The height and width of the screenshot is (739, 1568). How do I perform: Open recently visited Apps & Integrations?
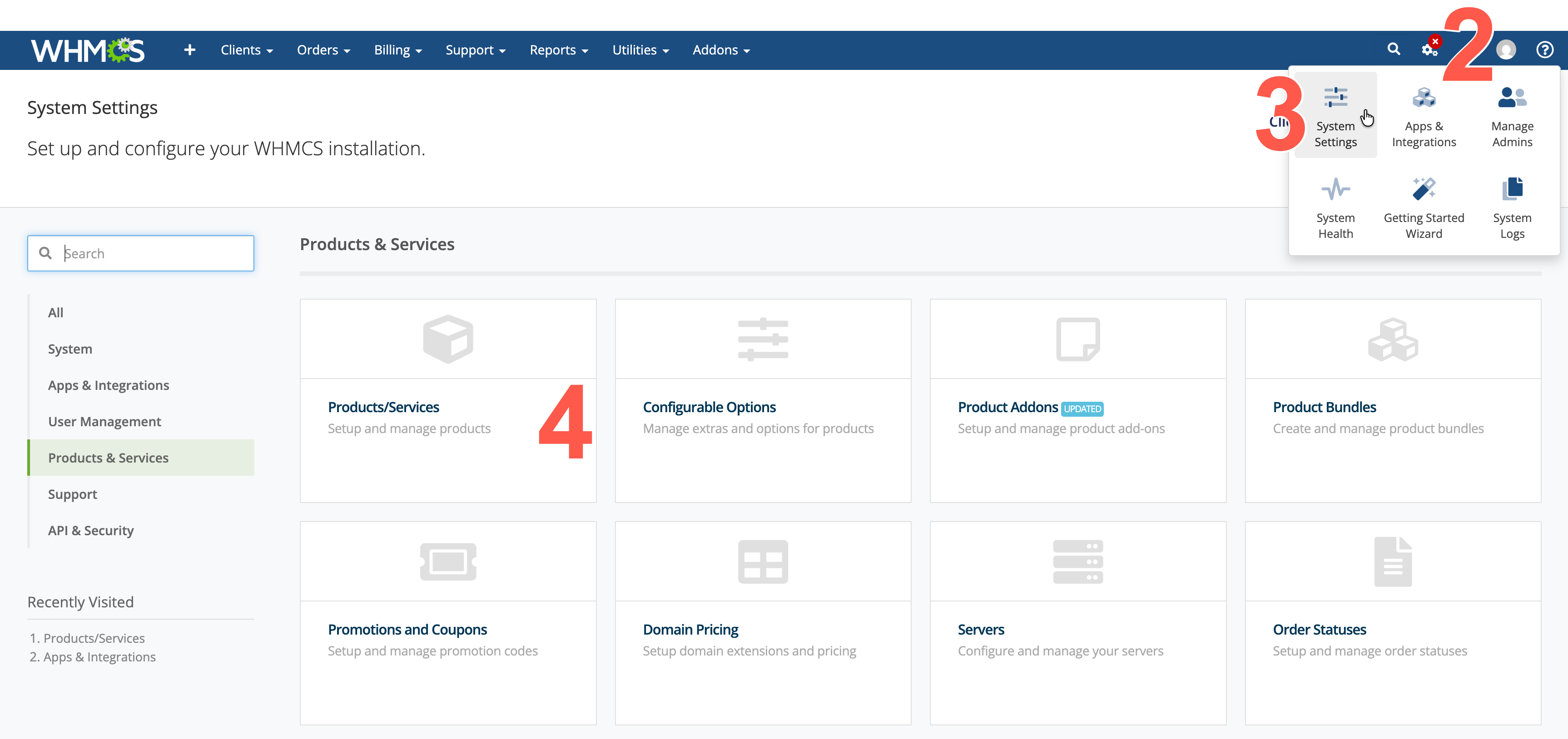tap(99, 657)
